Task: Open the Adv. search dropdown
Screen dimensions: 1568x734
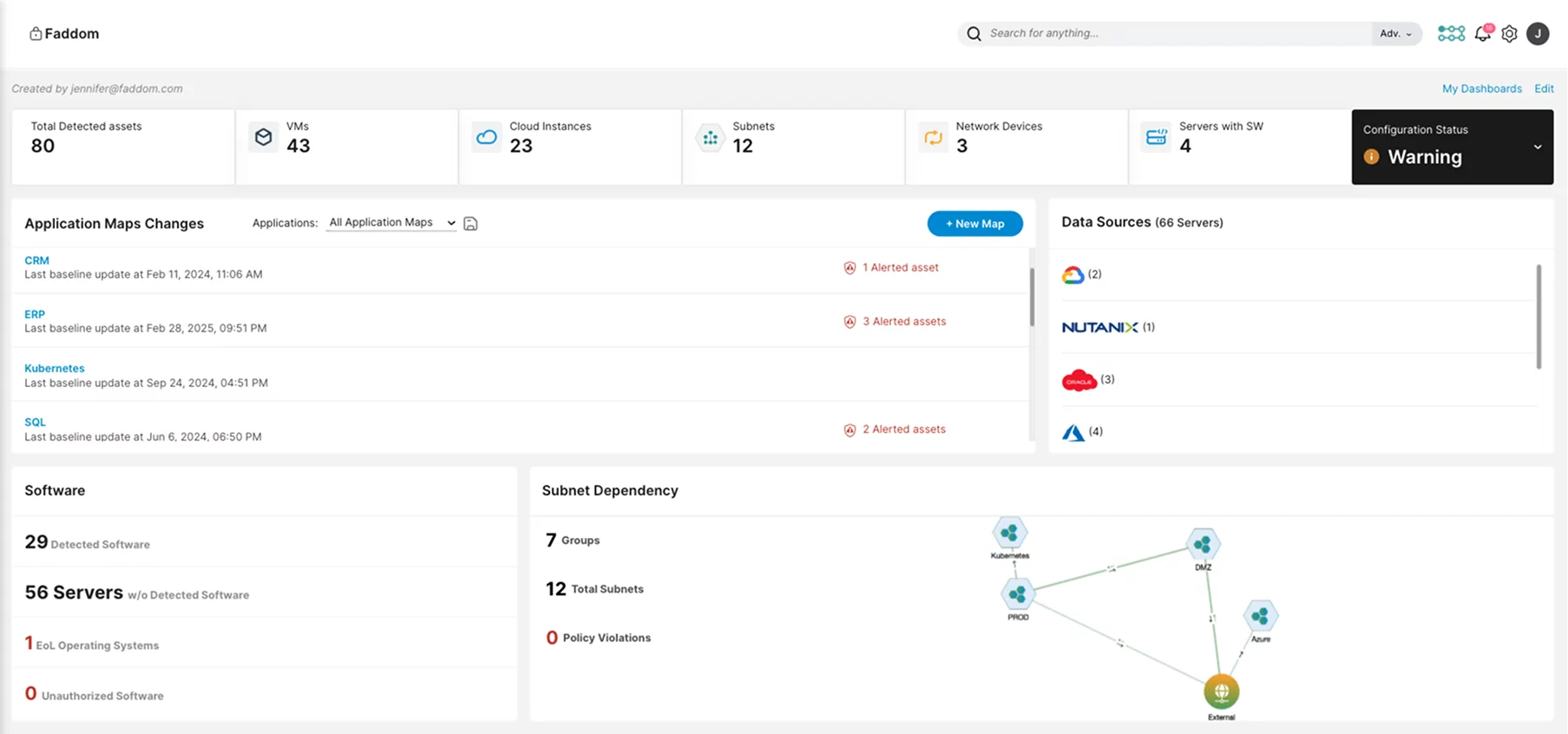Action: (1395, 34)
